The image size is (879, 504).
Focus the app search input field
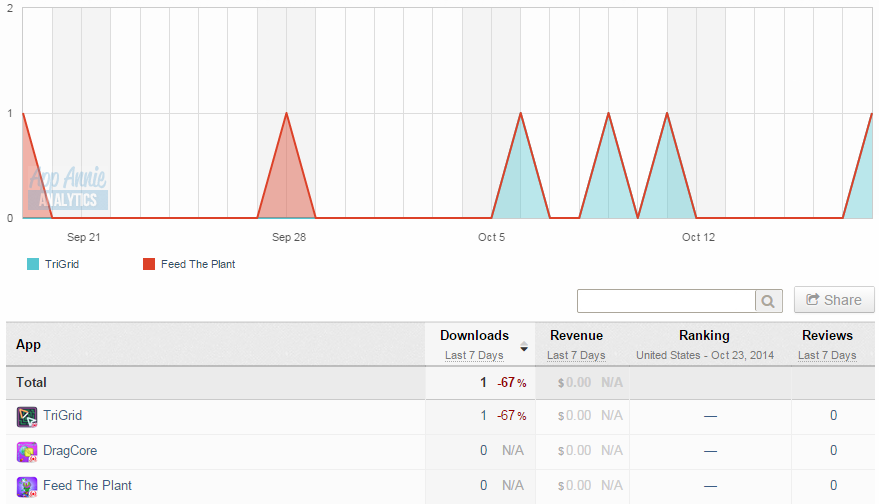point(667,301)
